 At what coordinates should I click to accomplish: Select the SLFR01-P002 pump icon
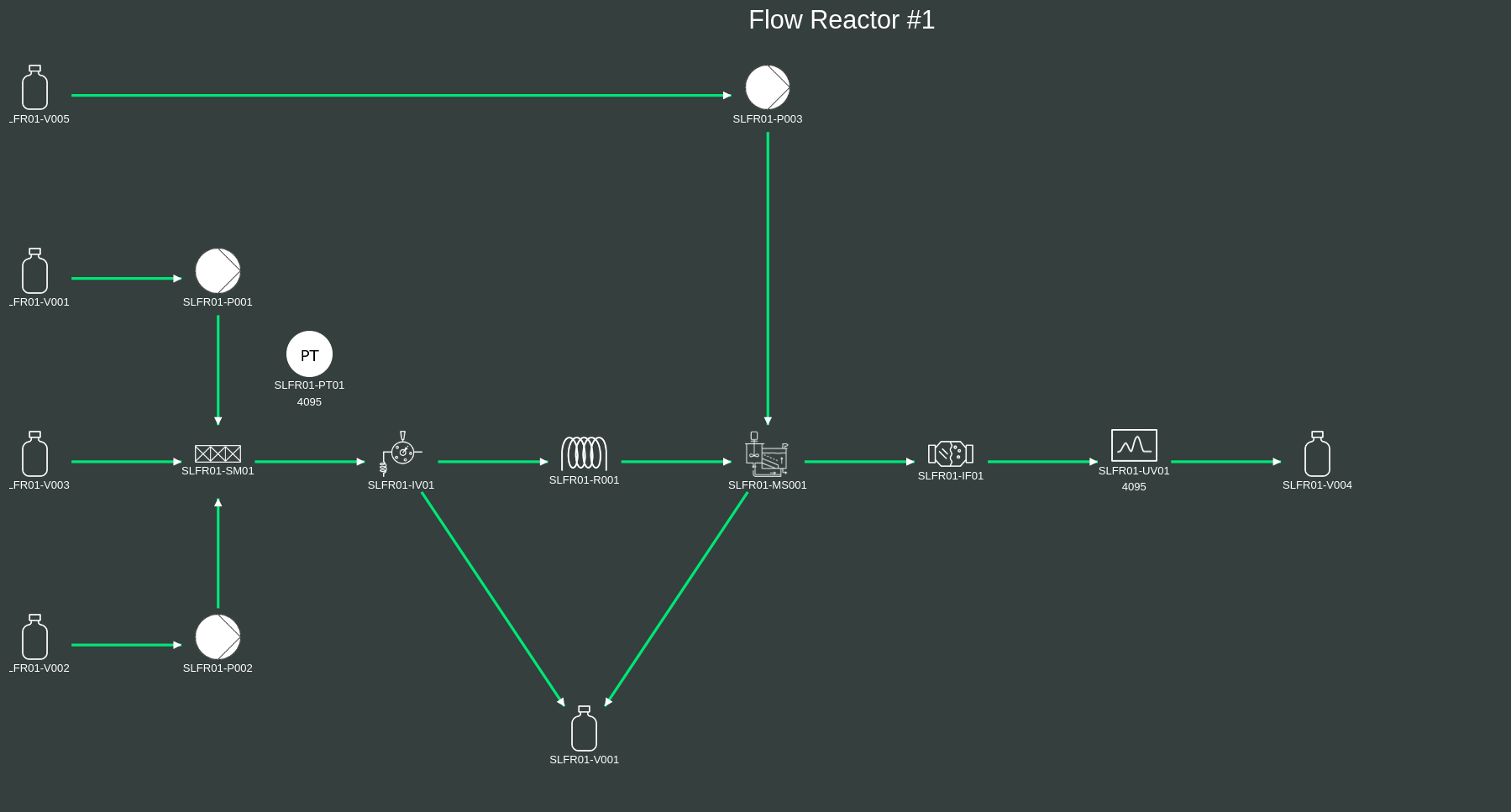pos(218,637)
